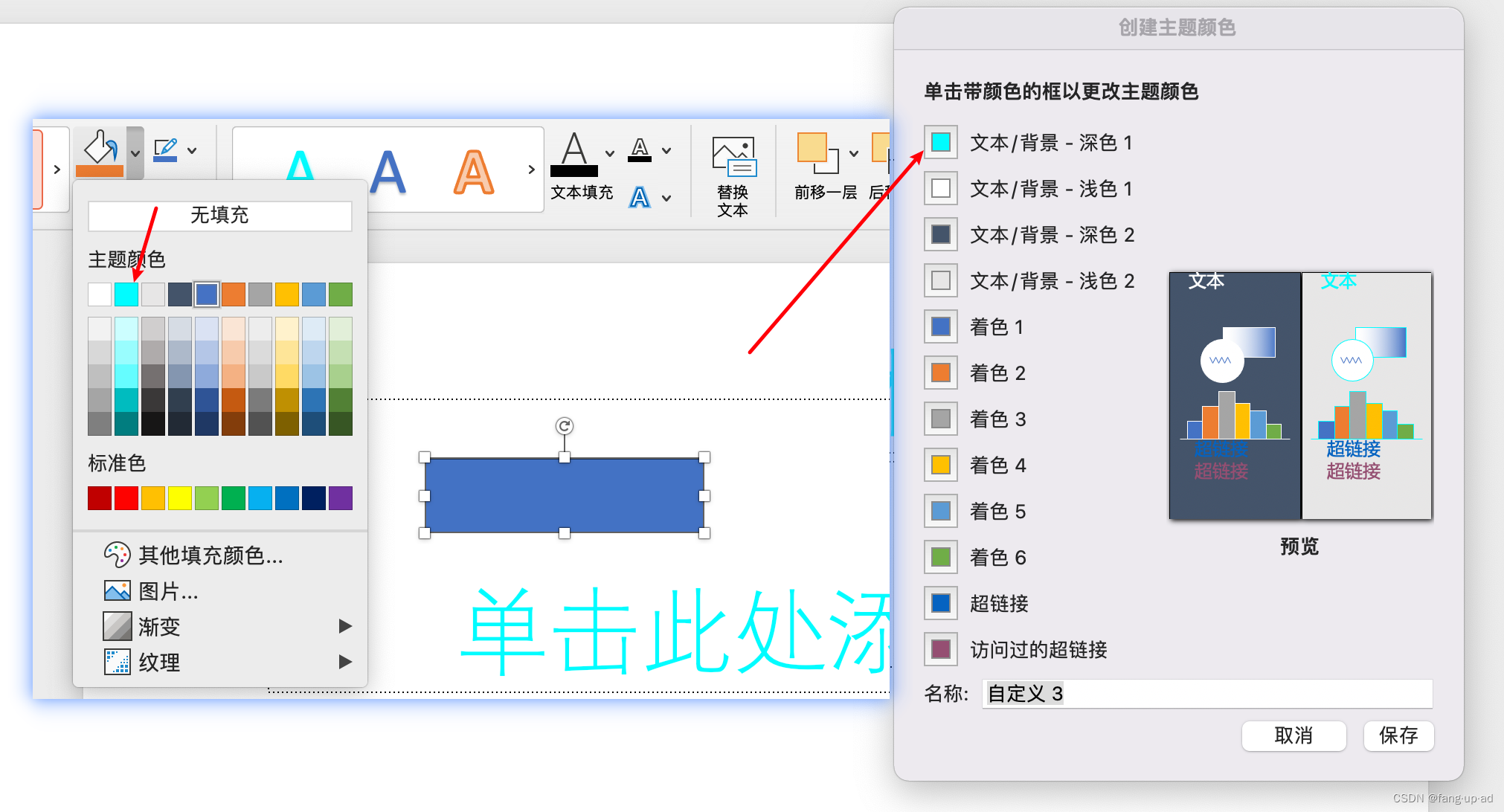Click the Bring Forward (前移一层) icon
Image resolution: width=1504 pixels, height=812 pixels.
[x=817, y=153]
